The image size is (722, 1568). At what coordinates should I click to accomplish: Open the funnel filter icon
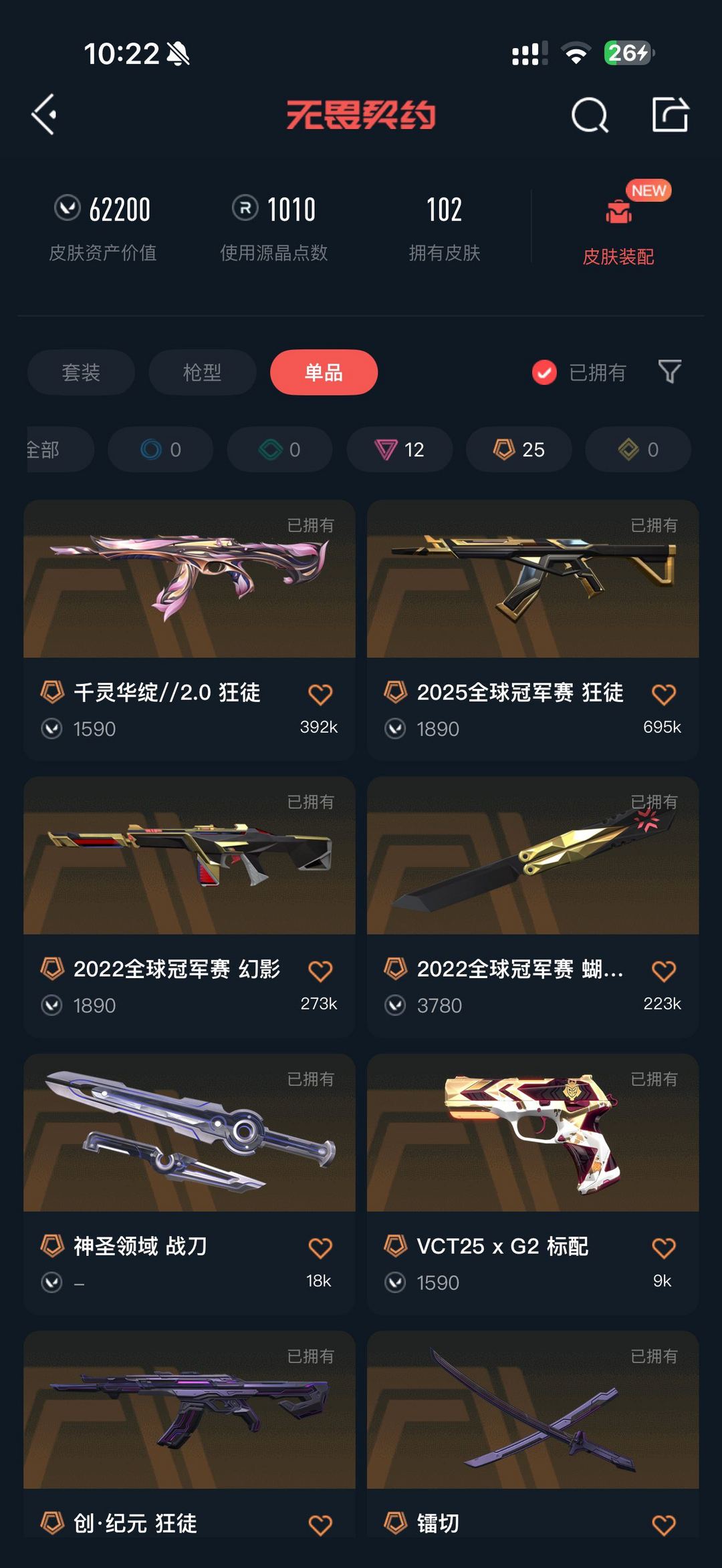[x=670, y=371]
